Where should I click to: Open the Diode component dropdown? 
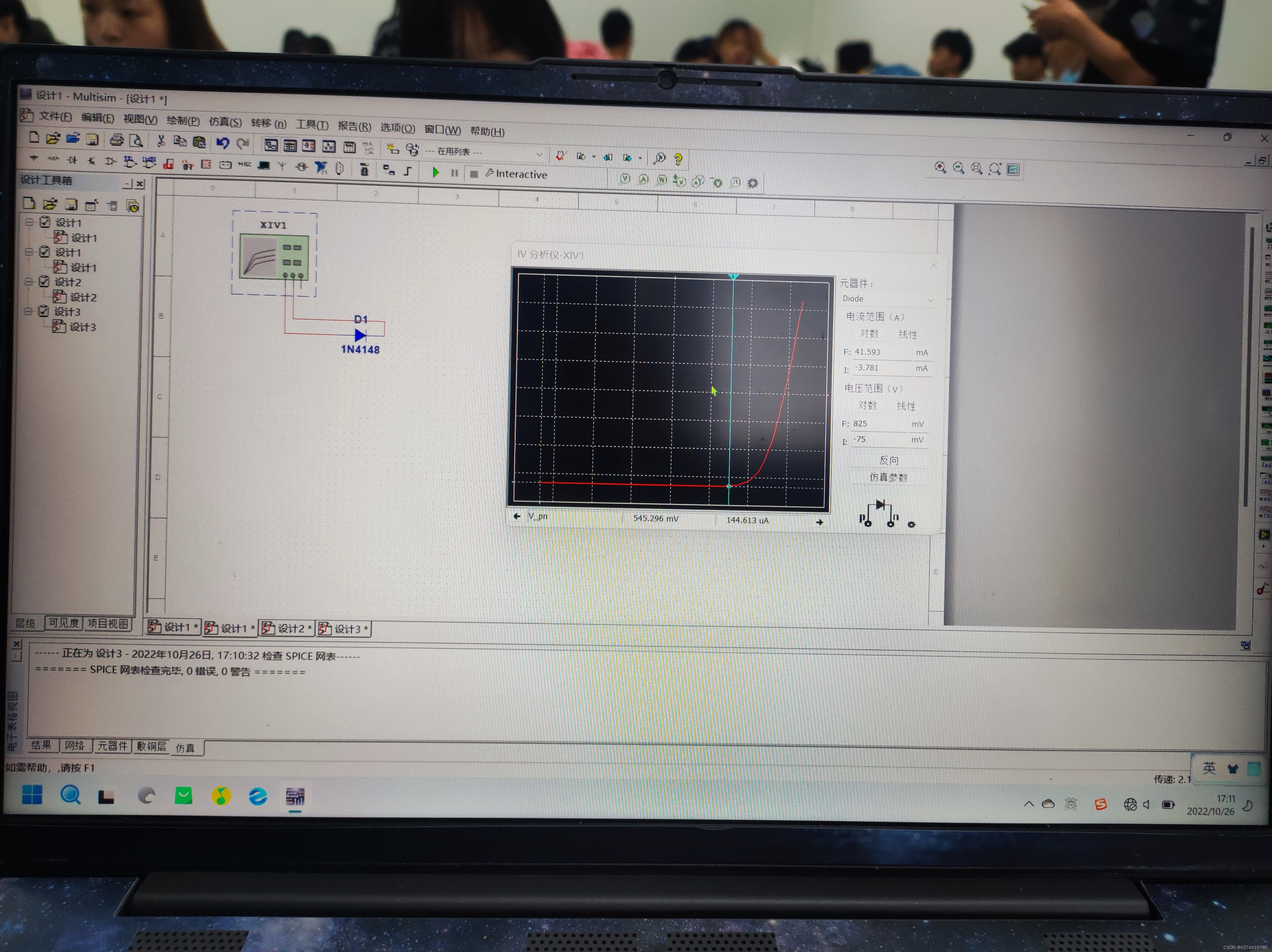click(930, 300)
